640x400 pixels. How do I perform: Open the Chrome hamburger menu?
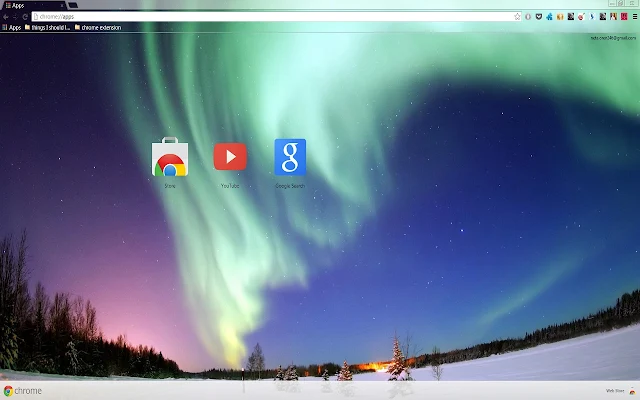point(635,17)
